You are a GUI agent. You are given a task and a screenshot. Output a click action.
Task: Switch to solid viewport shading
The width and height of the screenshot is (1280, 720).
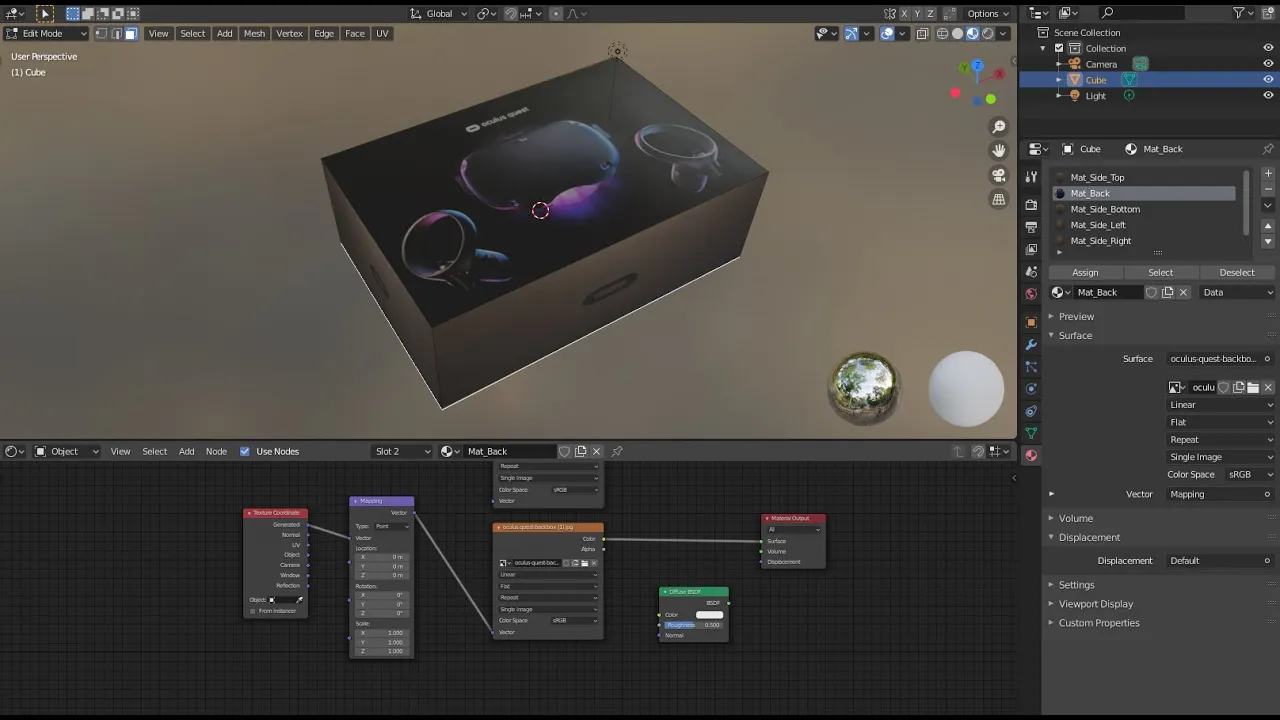957,33
